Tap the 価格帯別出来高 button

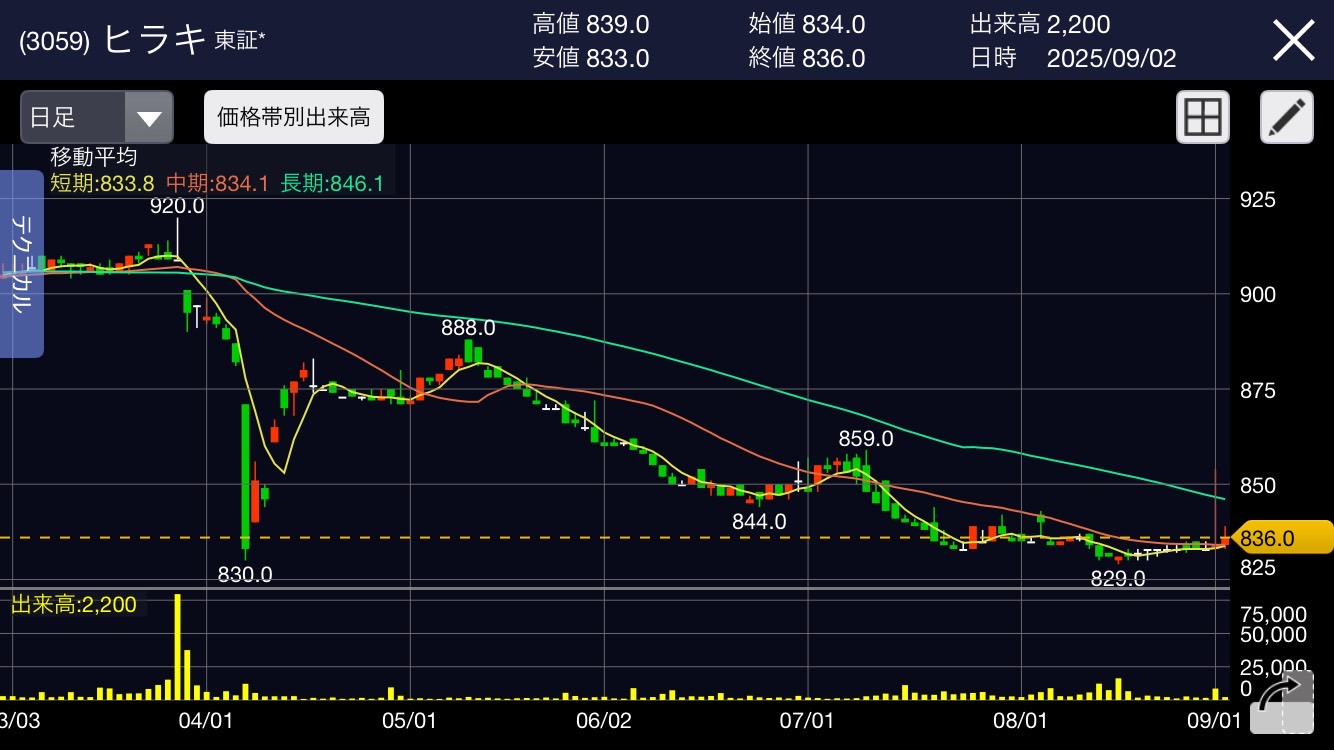click(x=294, y=118)
